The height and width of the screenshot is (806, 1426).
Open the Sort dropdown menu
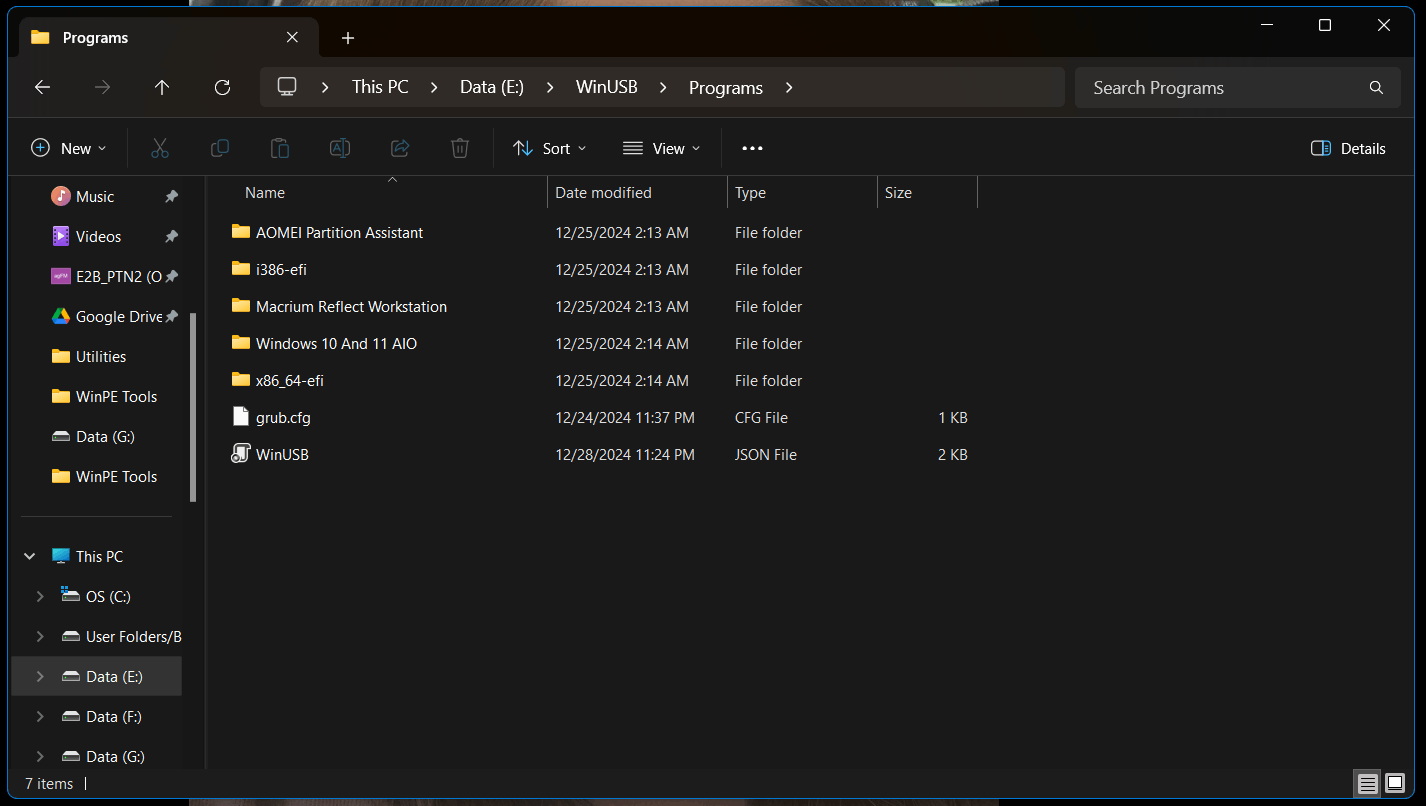pos(549,148)
